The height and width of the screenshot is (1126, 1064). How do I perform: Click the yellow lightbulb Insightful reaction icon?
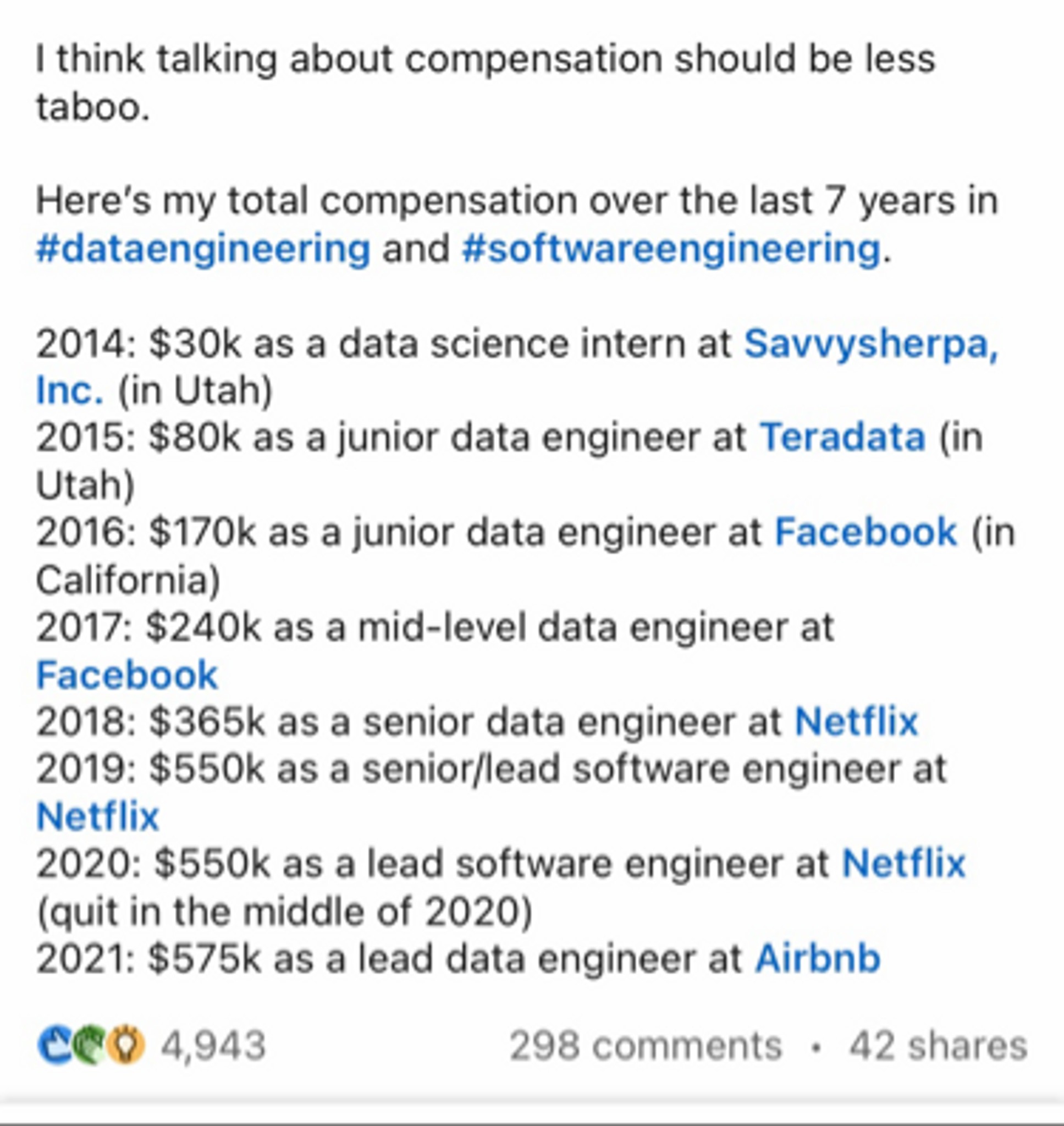pyautogui.click(x=126, y=1045)
